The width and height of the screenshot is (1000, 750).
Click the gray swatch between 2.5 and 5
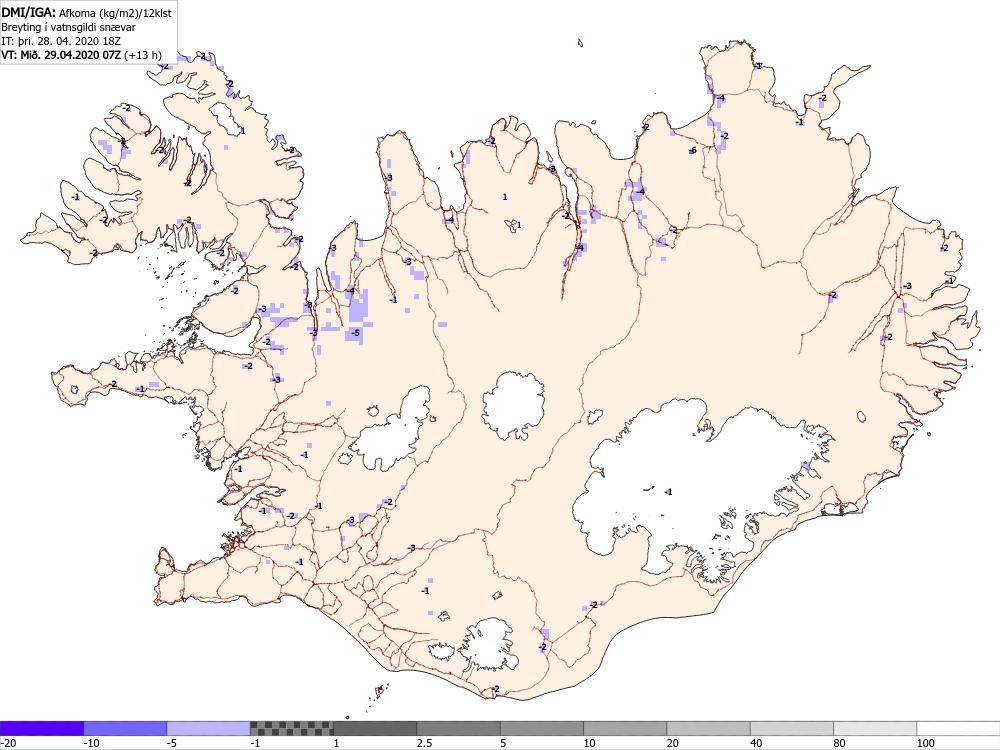[x=459, y=728]
